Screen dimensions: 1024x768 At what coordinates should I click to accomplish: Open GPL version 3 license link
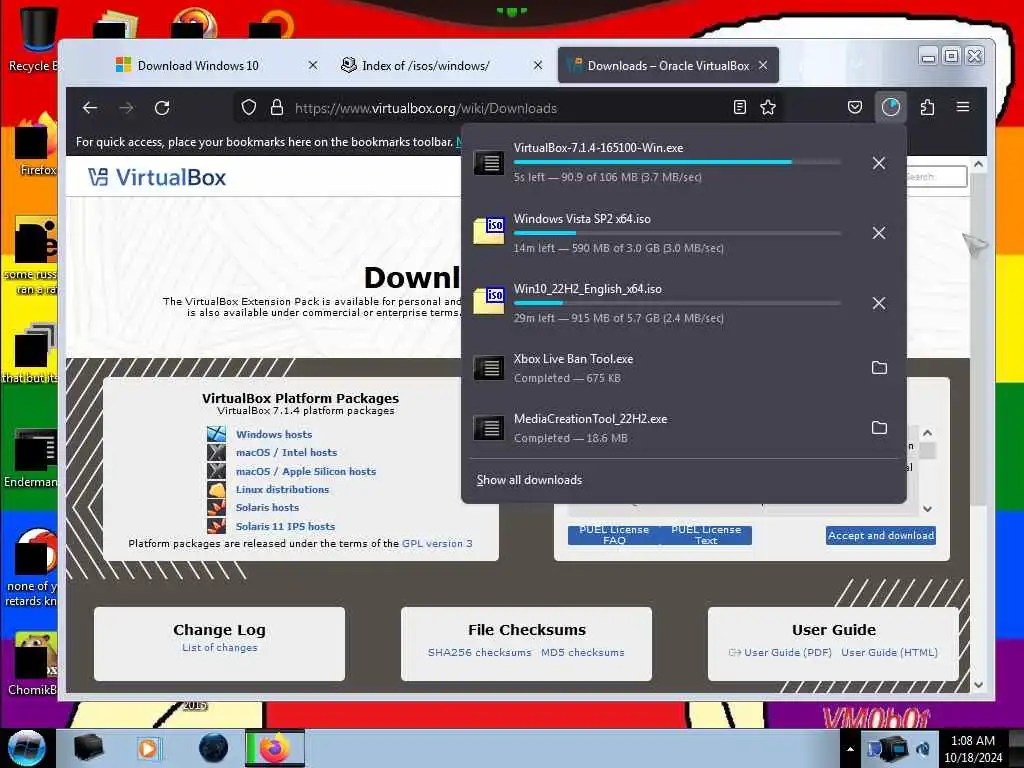437,543
